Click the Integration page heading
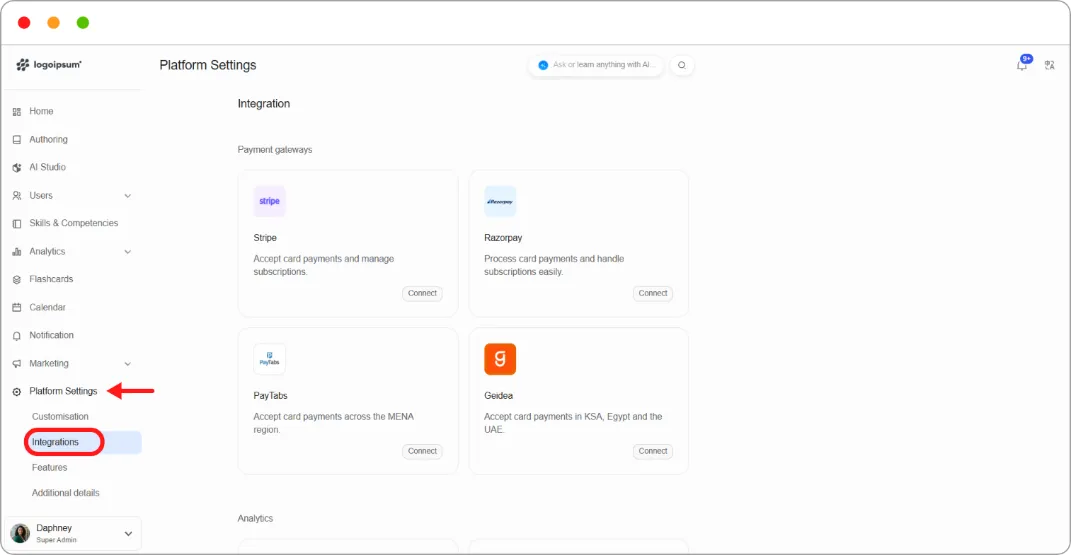This screenshot has width=1071, height=555. pyautogui.click(x=264, y=104)
